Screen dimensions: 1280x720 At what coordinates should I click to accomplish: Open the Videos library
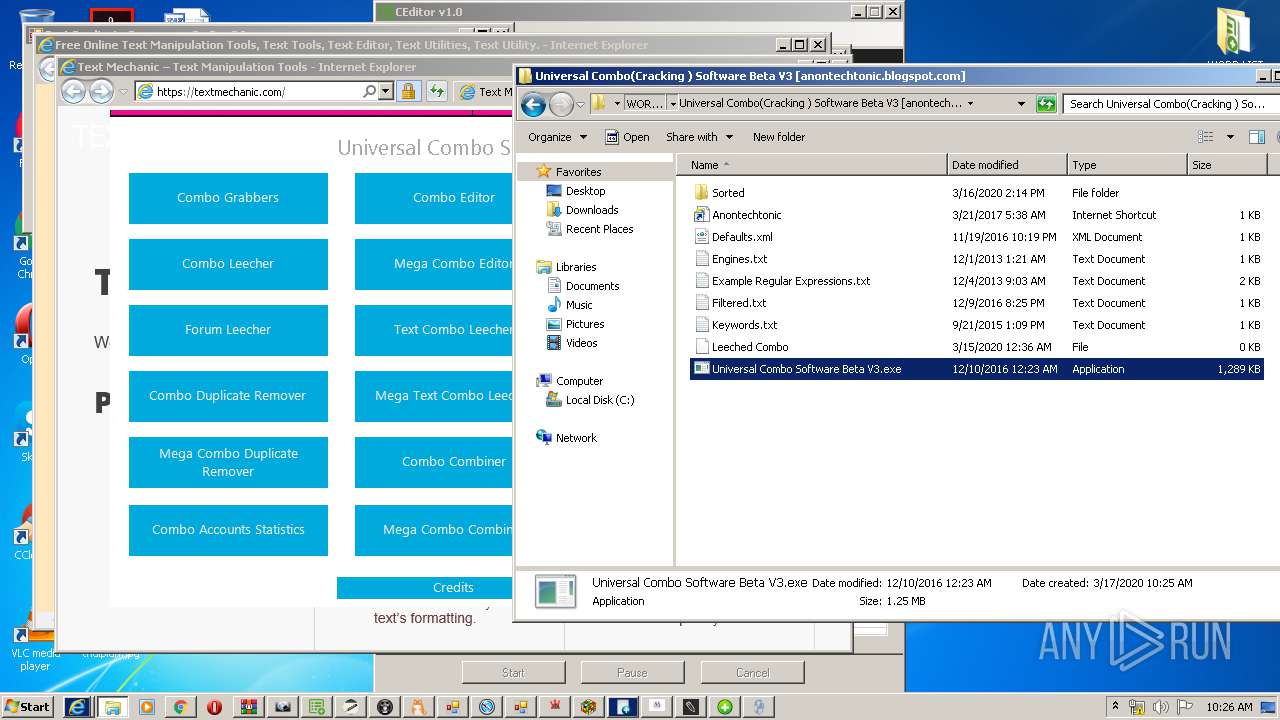pos(581,343)
